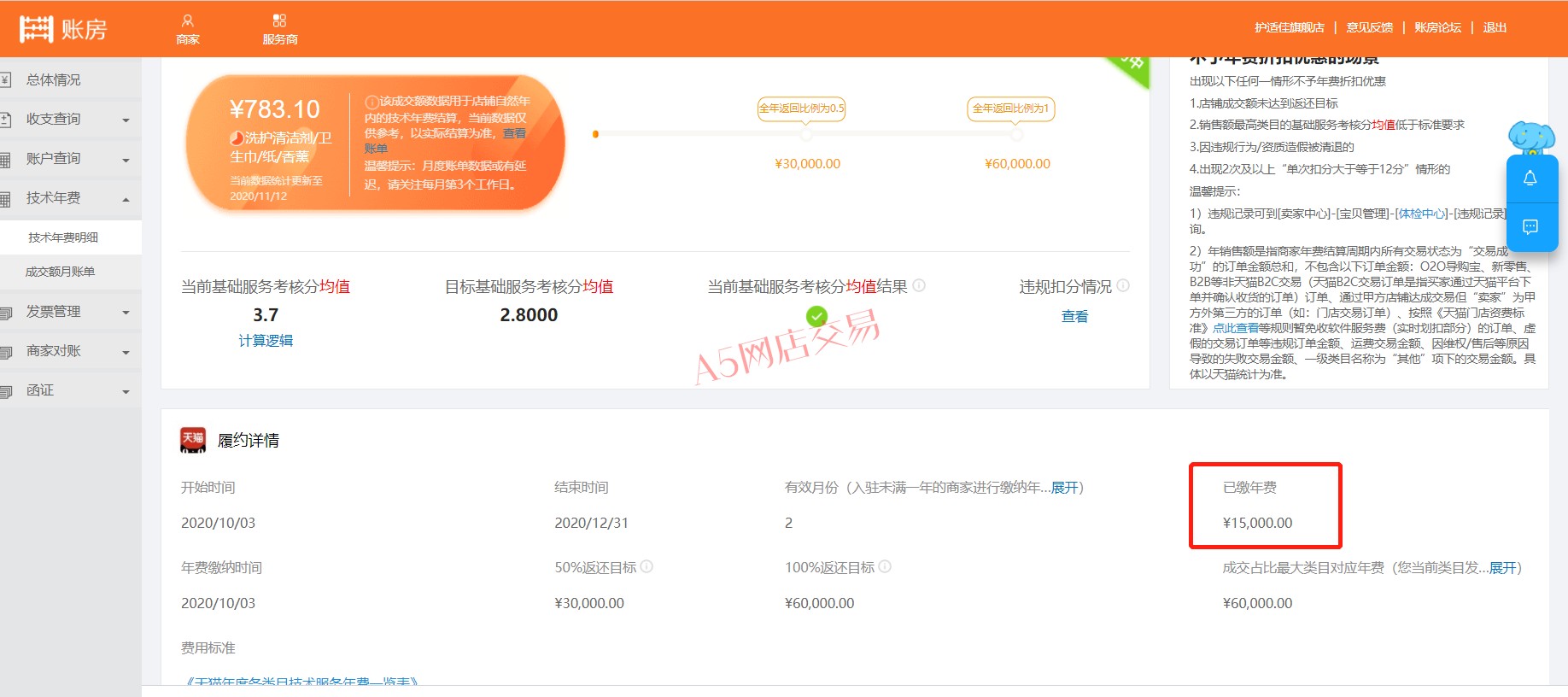The width and height of the screenshot is (1568, 697).
Task: Click the 发票管理 sidebar icon
Action: click(x=5, y=313)
